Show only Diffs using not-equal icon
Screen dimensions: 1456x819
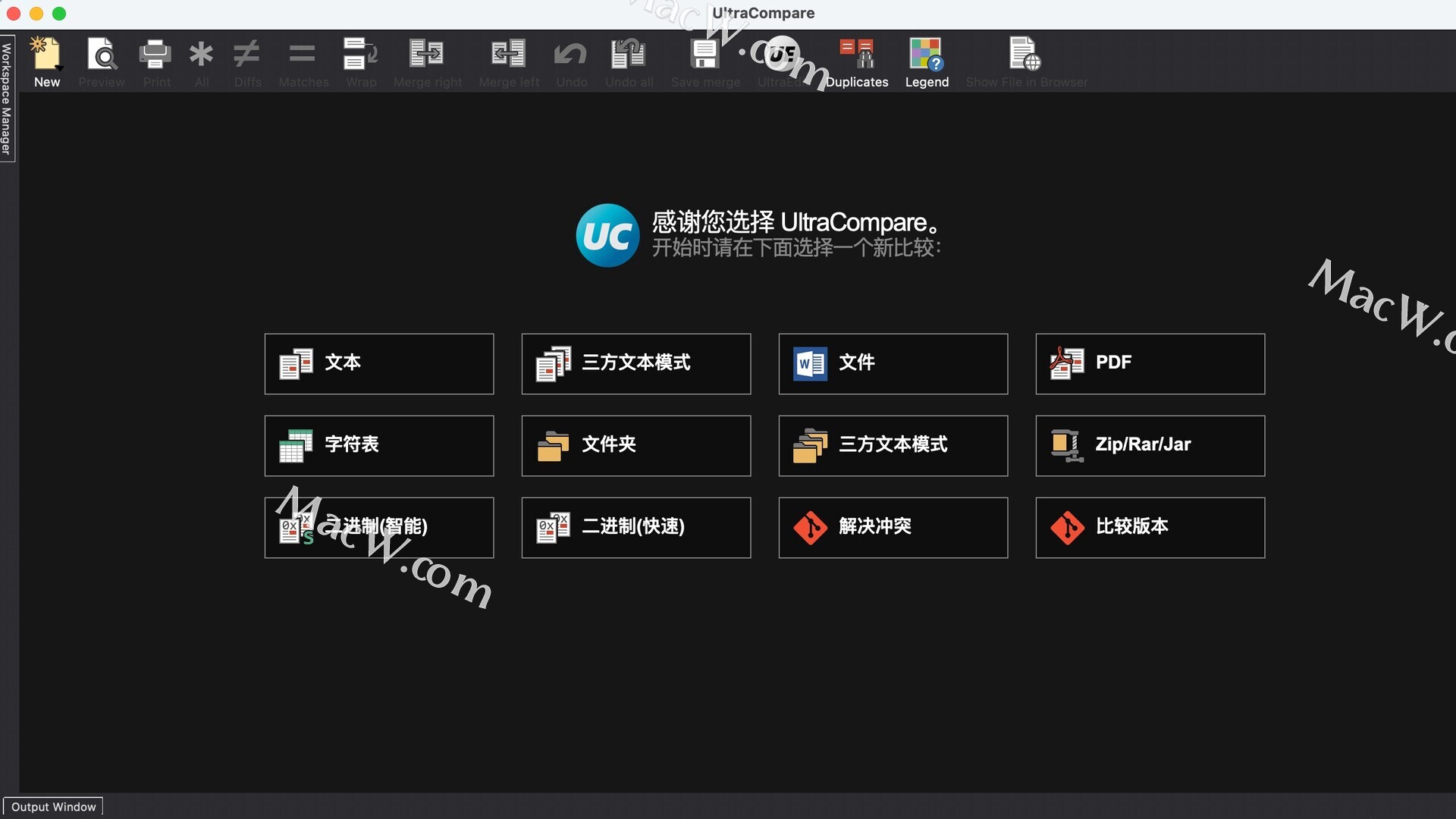click(x=247, y=55)
